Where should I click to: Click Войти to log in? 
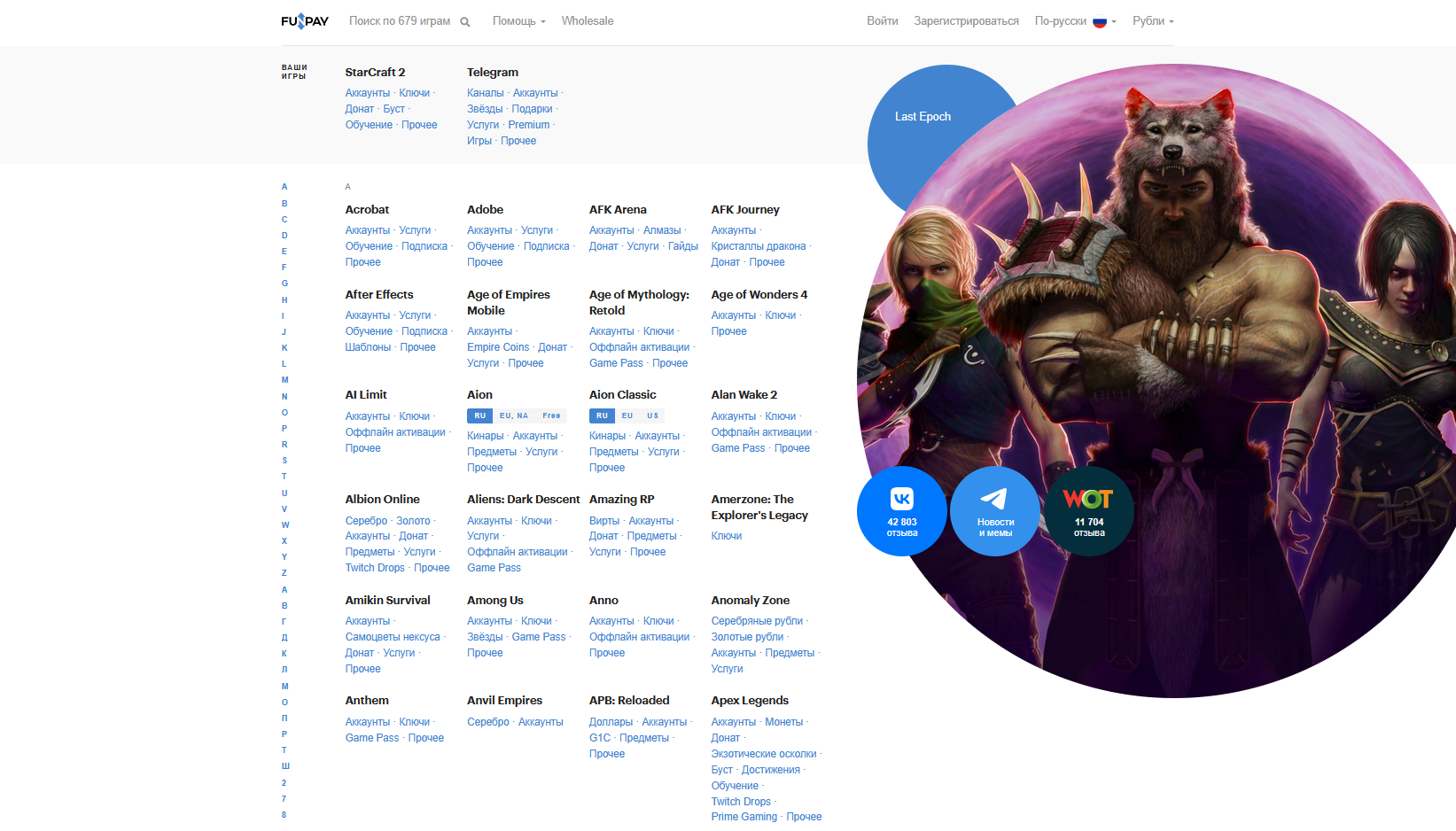pyautogui.click(x=883, y=21)
